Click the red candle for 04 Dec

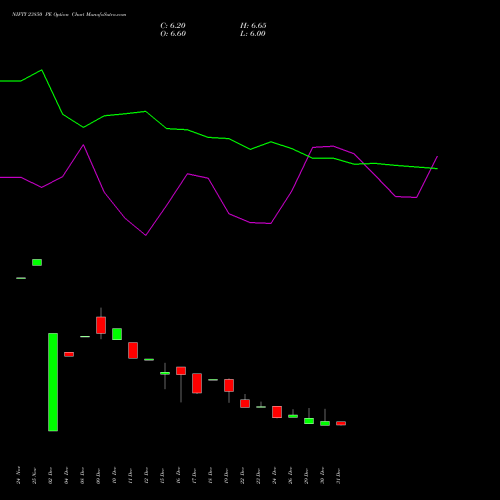69,354
